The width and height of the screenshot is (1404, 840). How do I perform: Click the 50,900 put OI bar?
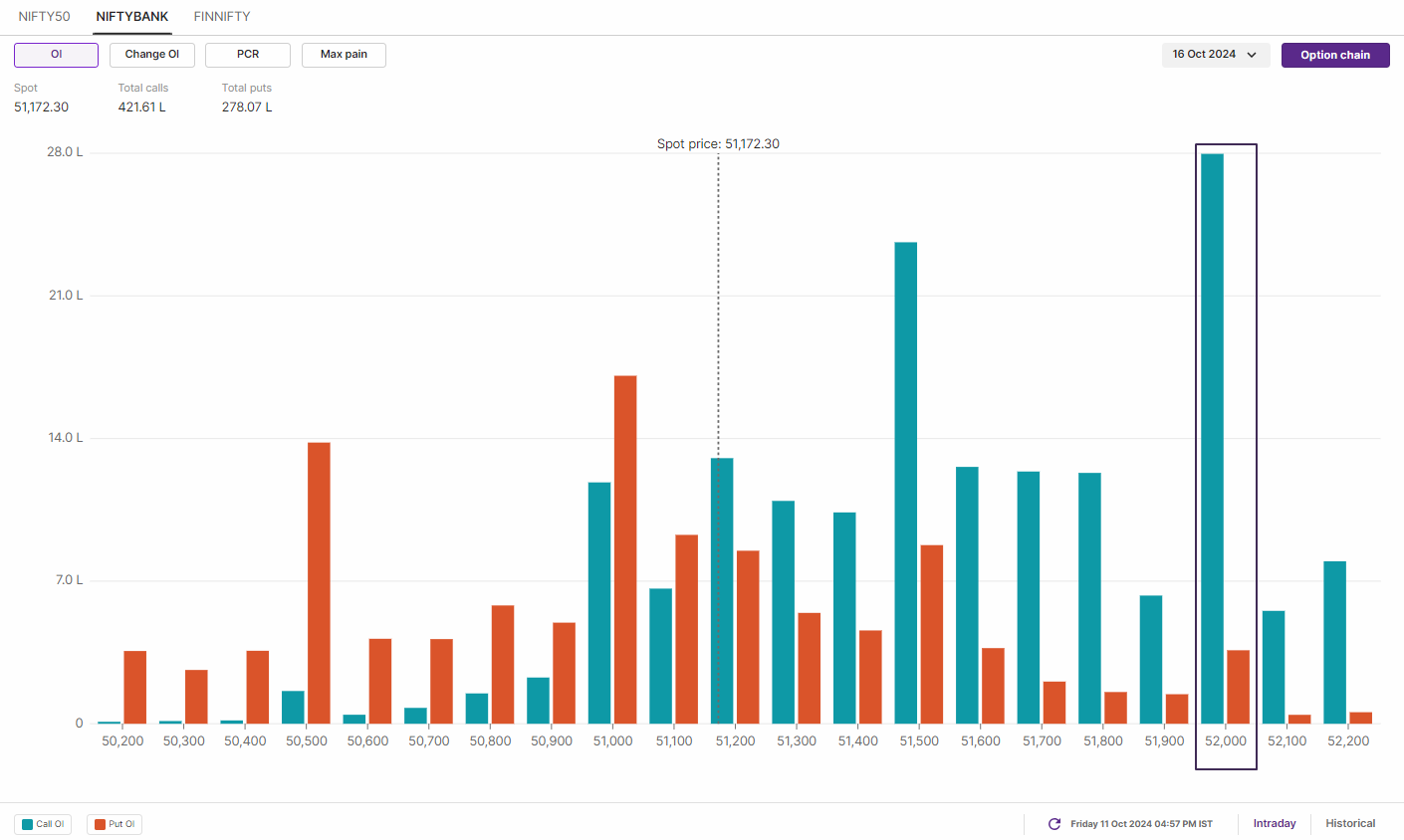click(x=565, y=674)
